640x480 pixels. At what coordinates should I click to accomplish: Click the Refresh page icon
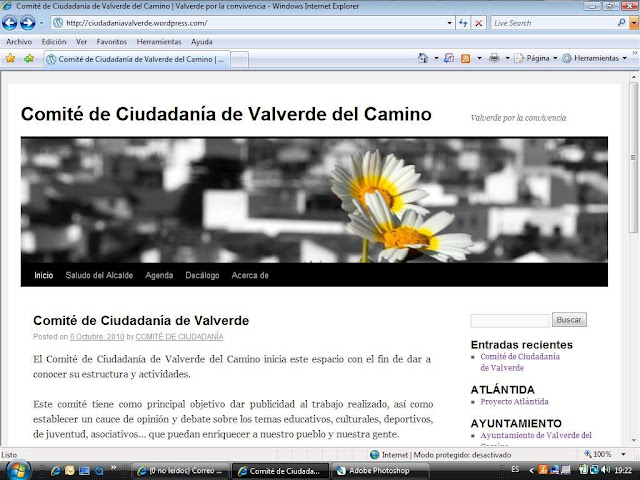coord(463,23)
